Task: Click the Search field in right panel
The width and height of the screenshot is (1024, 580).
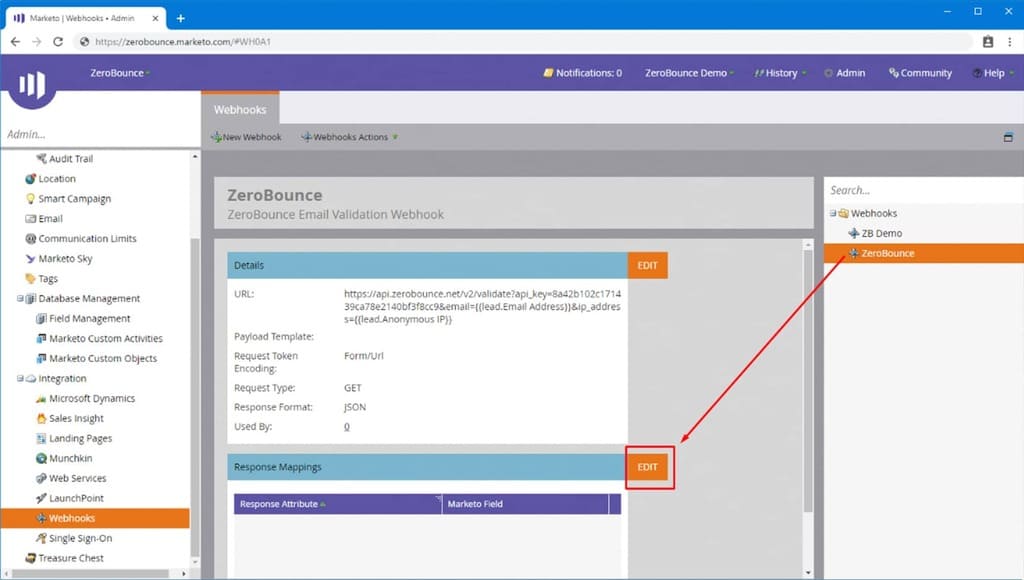Action: 923,190
